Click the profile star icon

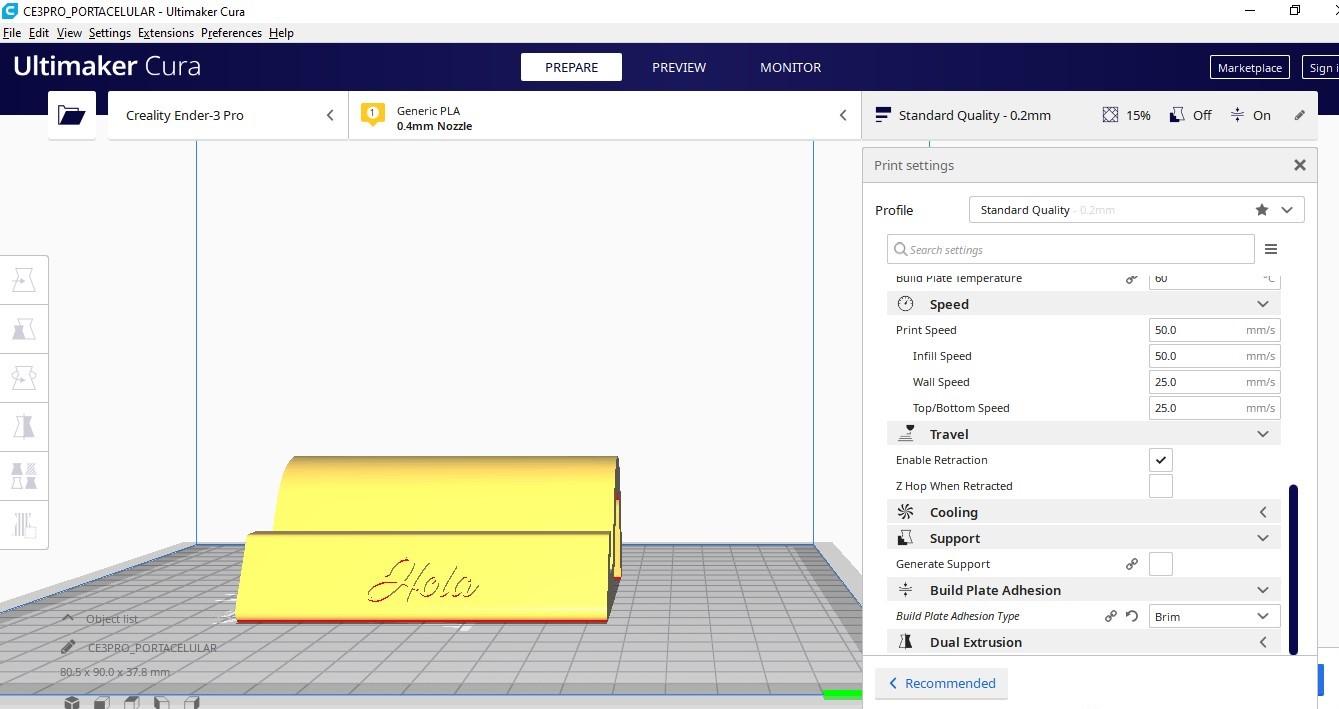point(1262,210)
